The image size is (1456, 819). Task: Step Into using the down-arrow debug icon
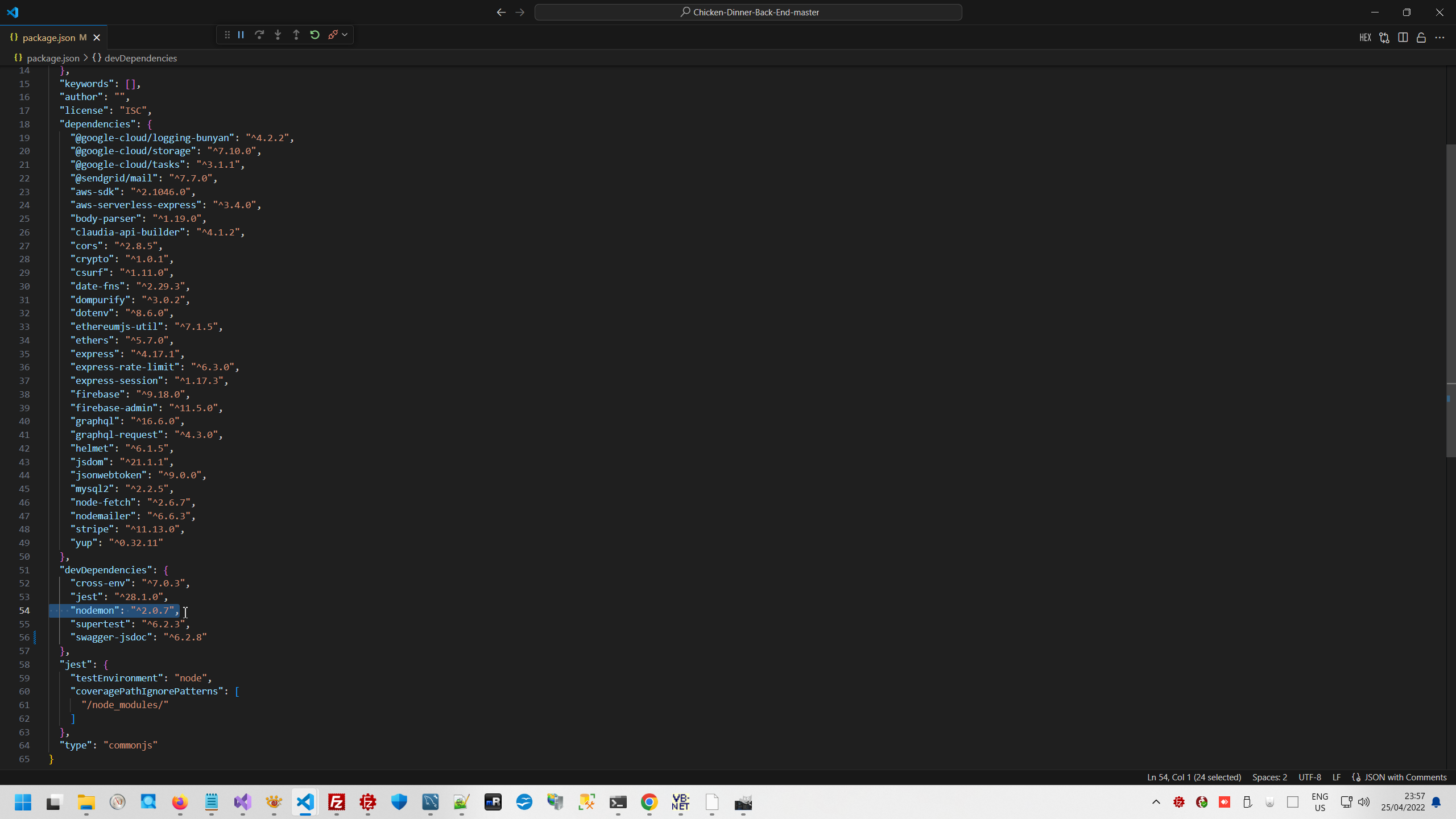tap(278, 35)
